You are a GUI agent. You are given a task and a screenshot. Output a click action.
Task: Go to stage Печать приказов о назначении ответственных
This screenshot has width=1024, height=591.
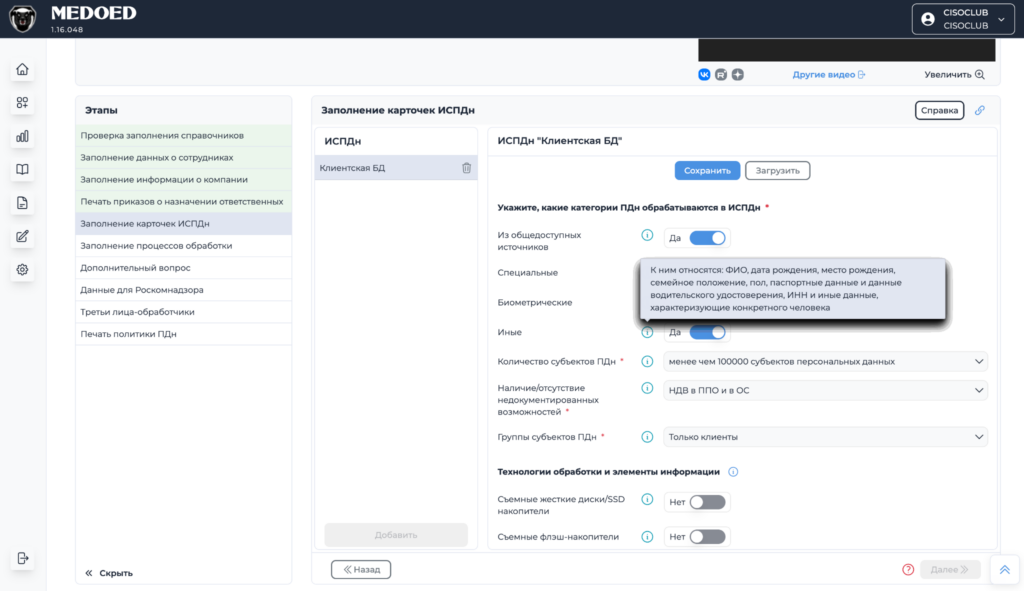(x=184, y=202)
